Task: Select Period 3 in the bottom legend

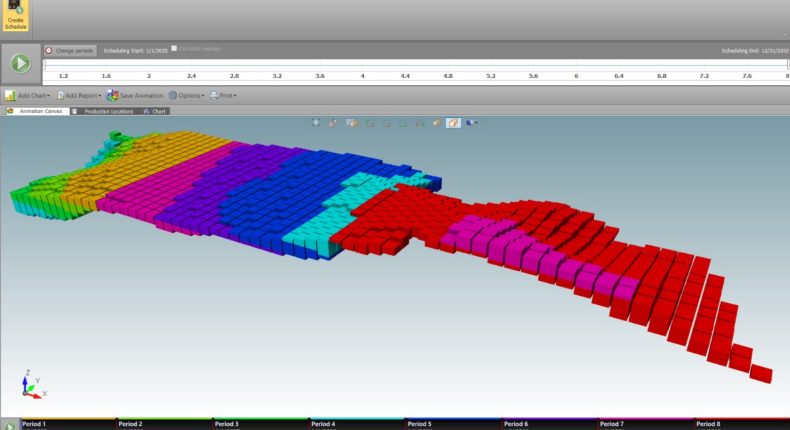Action: pyautogui.click(x=261, y=424)
